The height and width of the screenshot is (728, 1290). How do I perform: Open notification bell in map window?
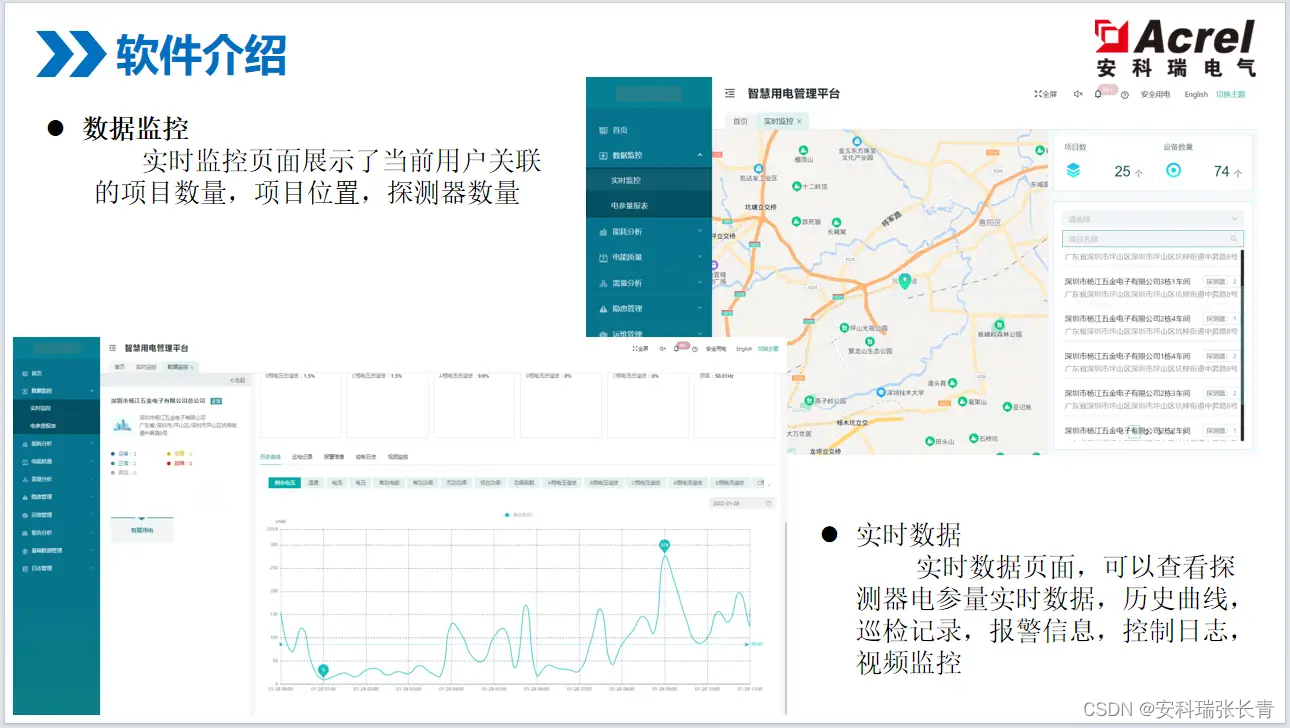(x=1098, y=94)
